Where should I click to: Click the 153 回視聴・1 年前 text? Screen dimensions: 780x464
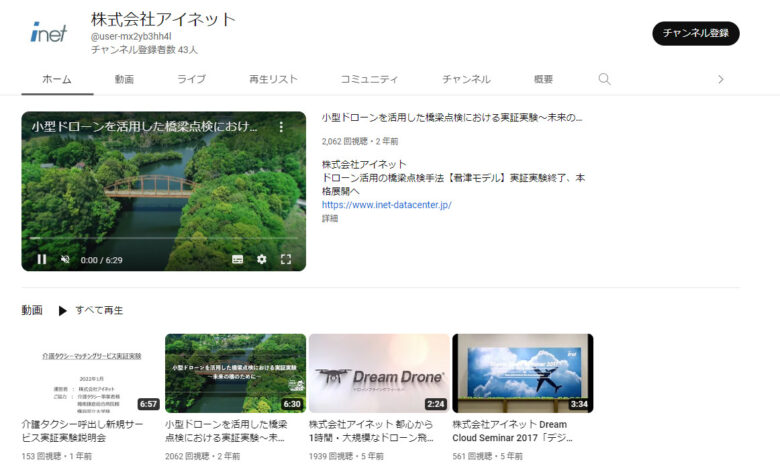pyautogui.click(x=57, y=456)
